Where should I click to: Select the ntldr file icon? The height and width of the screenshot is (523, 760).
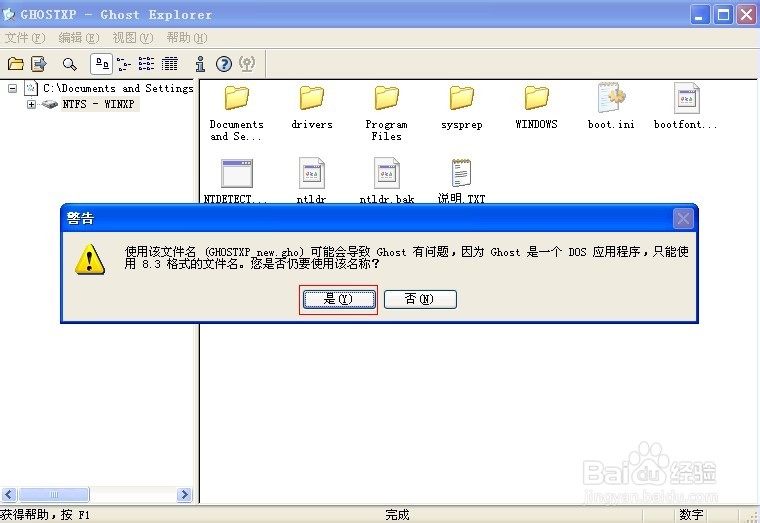[312, 173]
